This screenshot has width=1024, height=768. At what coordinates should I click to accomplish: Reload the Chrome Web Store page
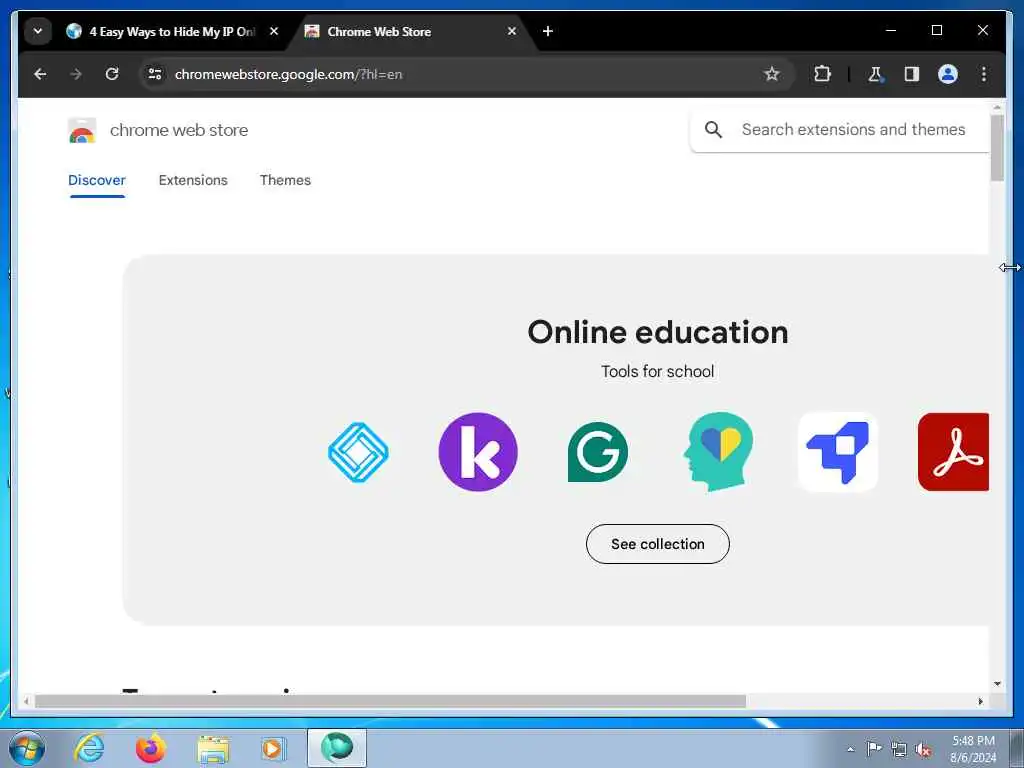(x=112, y=74)
